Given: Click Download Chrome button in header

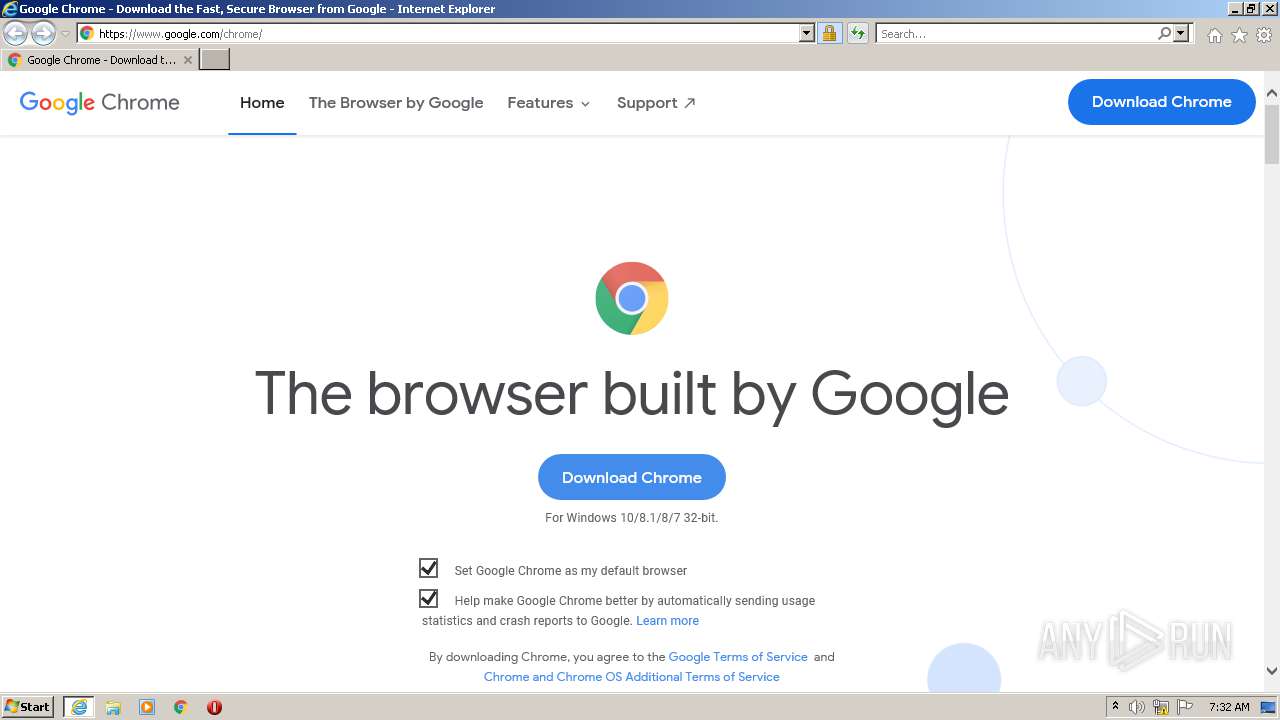Looking at the screenshot, I should pyautogui.click(x=1161, y=102).
